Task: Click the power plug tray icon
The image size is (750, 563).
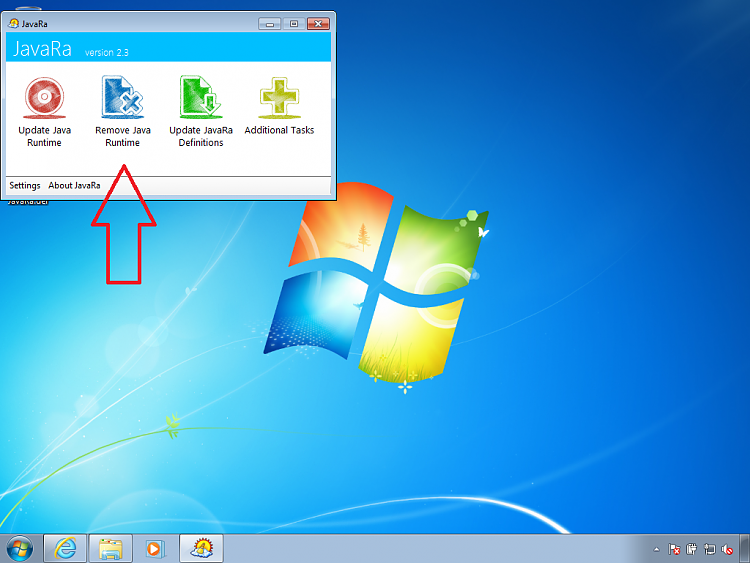Action: (x=692, y=549)
